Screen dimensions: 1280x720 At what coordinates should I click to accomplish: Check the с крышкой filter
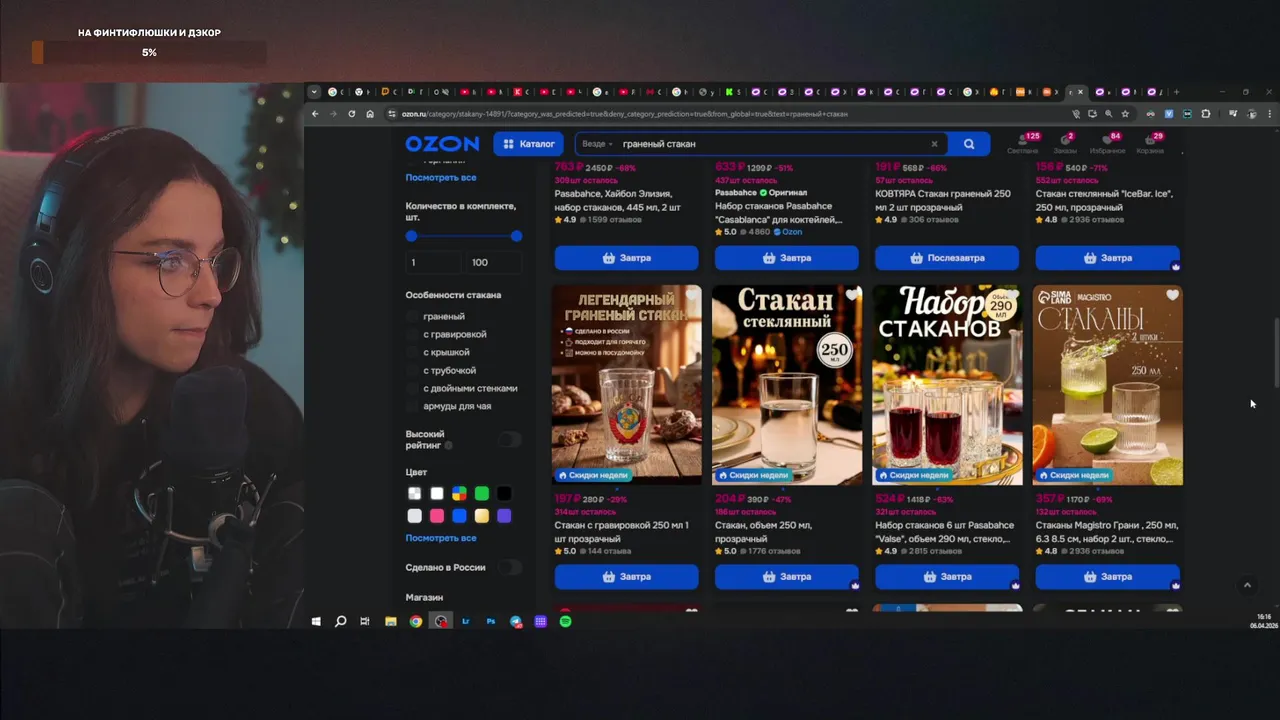point(412,352)
